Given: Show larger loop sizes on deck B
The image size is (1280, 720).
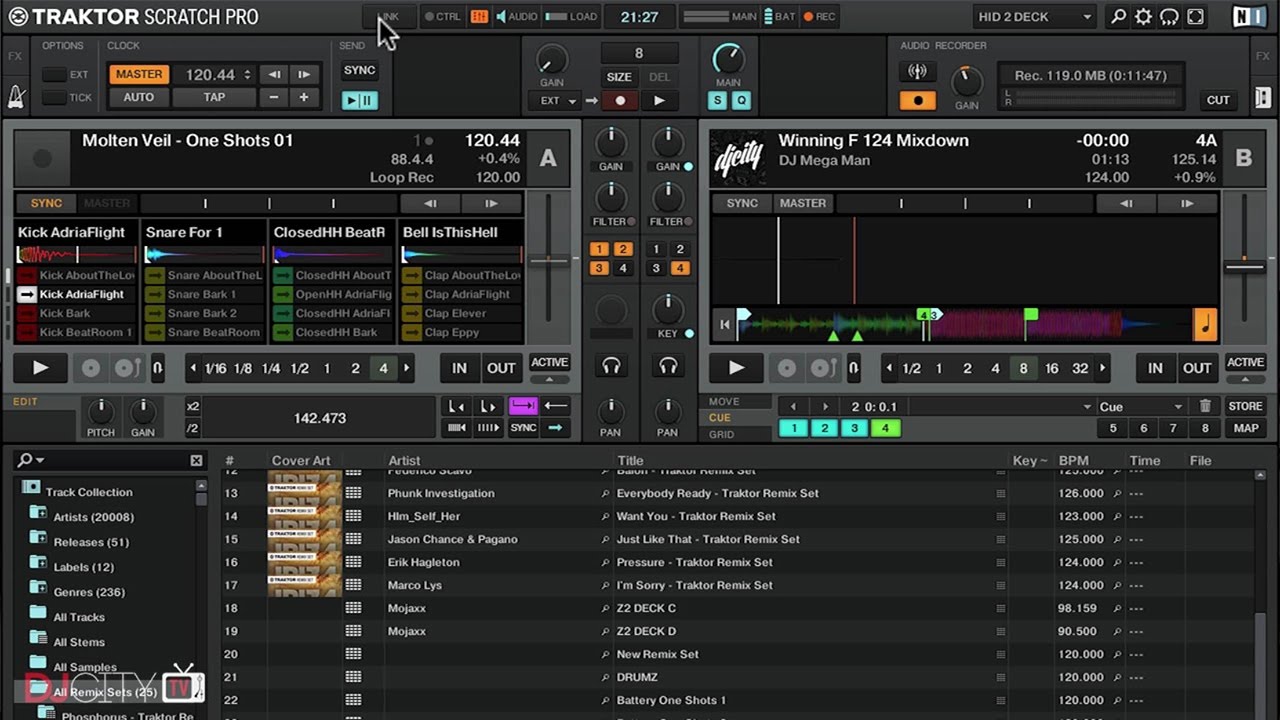Looking at the screenshot, I should pyautogui.click(x=1103, y=368).
